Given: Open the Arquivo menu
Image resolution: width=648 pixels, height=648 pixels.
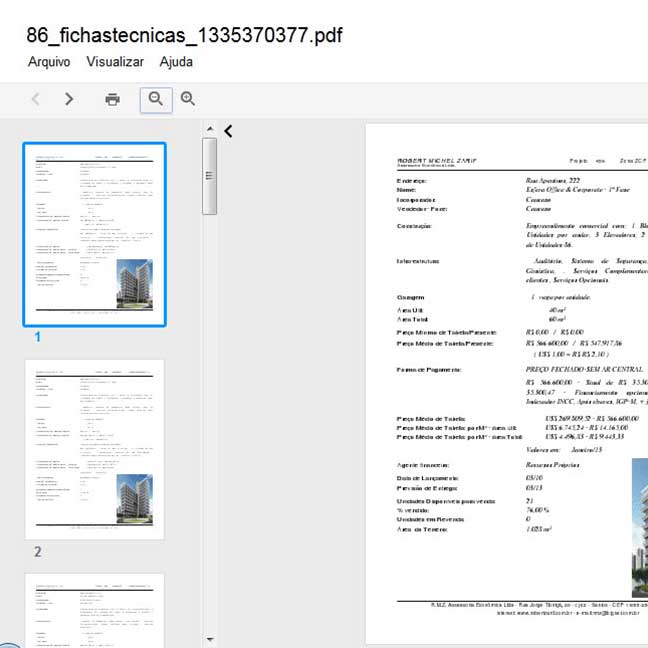Looking at the screenshot, I should [x=49, y=61].
